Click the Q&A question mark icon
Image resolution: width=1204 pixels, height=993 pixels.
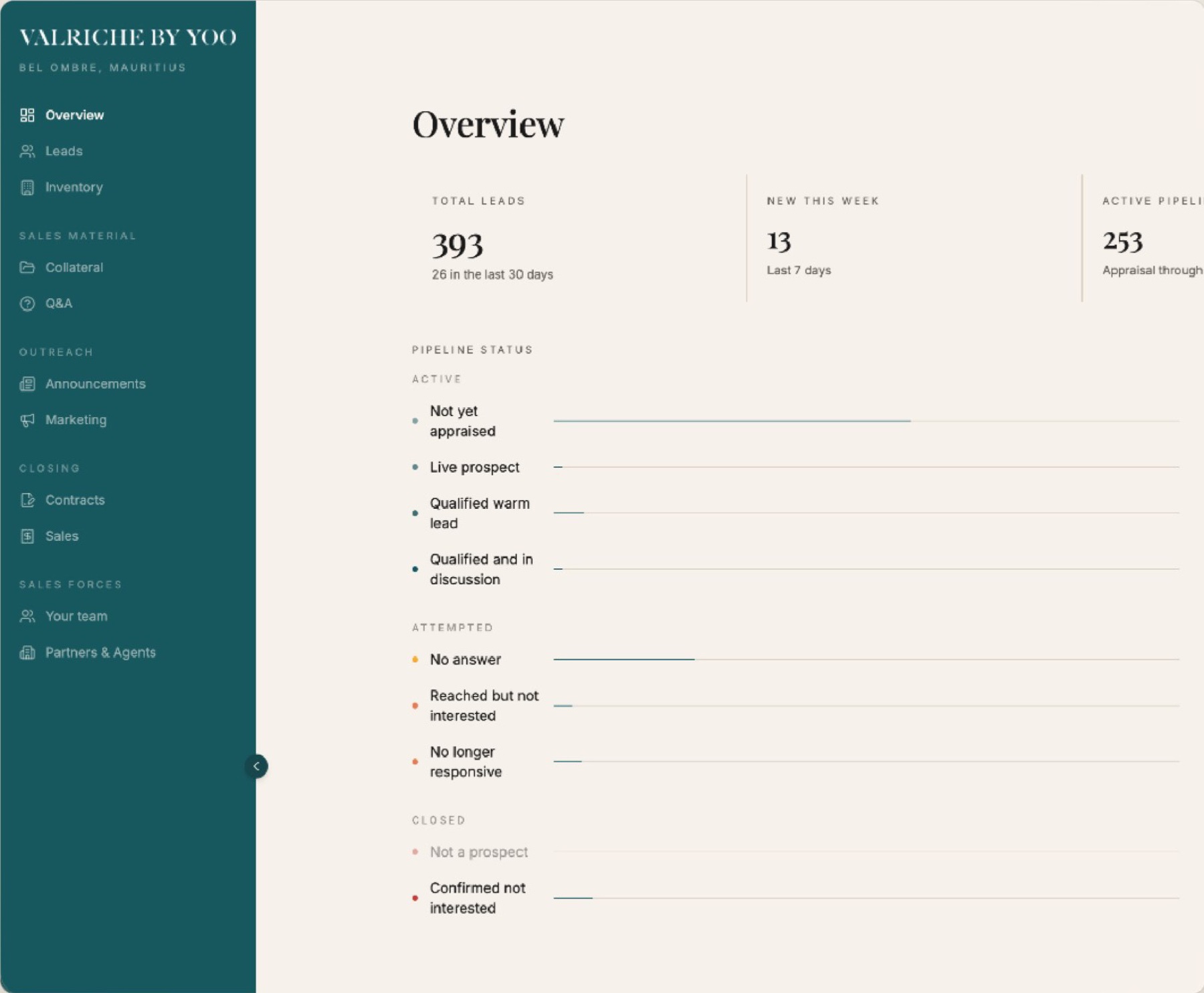tap(27, 304)
